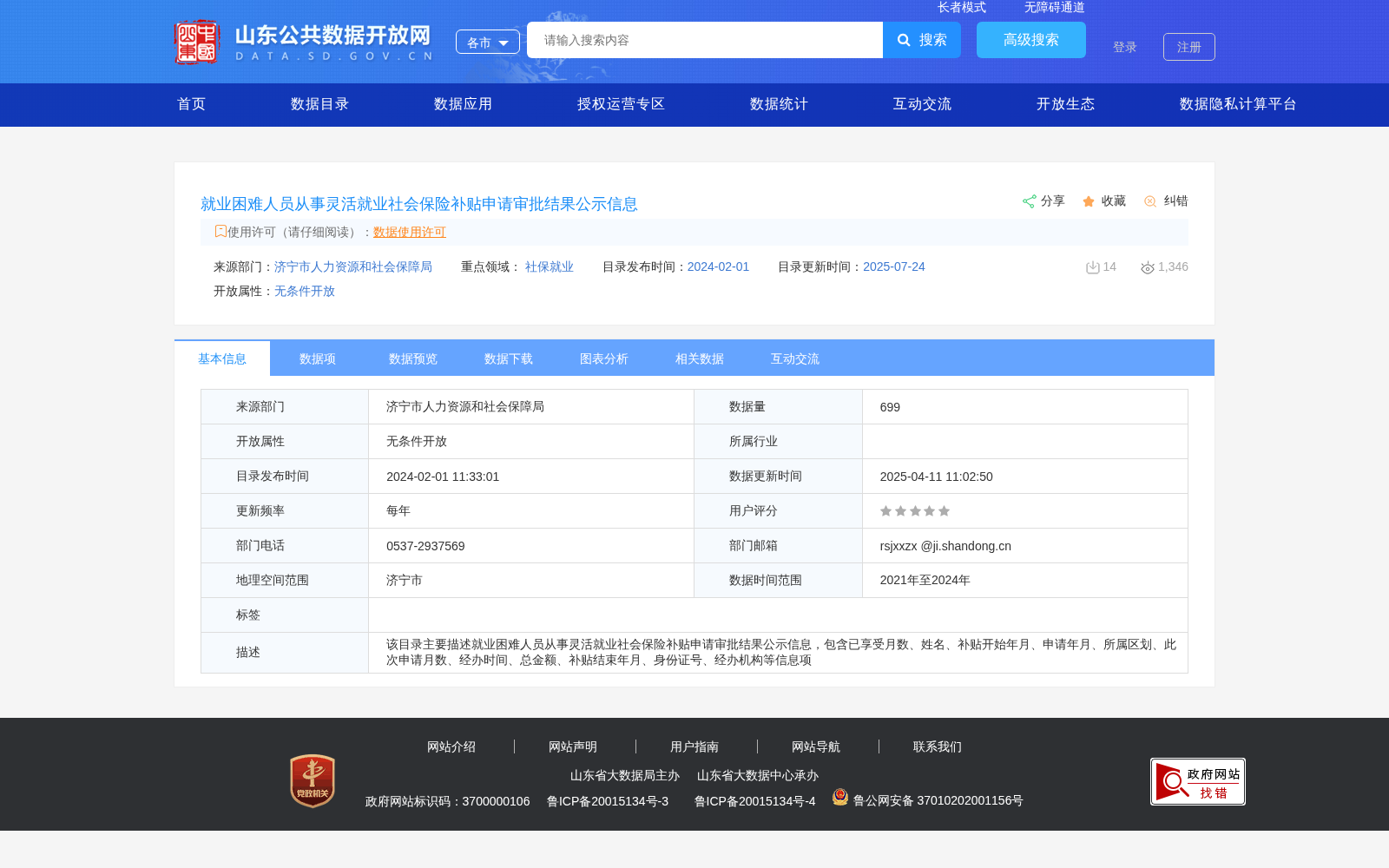Viewport: 1389px width, 868px height.
Task: Open 数据目录 navigation item
Action: pos(320,104)
